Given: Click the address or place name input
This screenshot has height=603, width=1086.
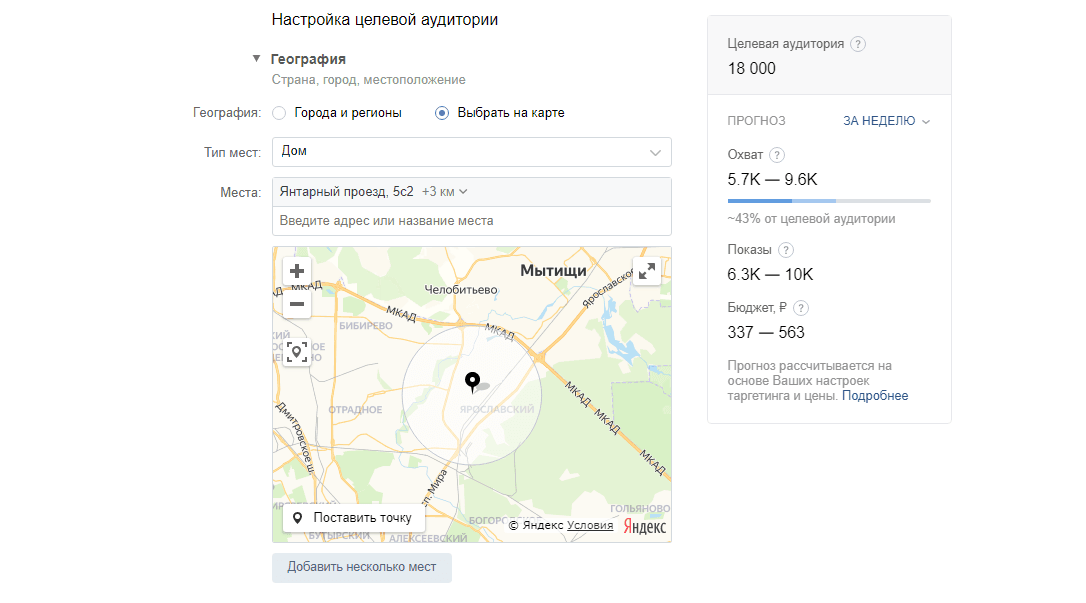Looking at the screenshot, I should pyautogui.click(x=471, y=220).
